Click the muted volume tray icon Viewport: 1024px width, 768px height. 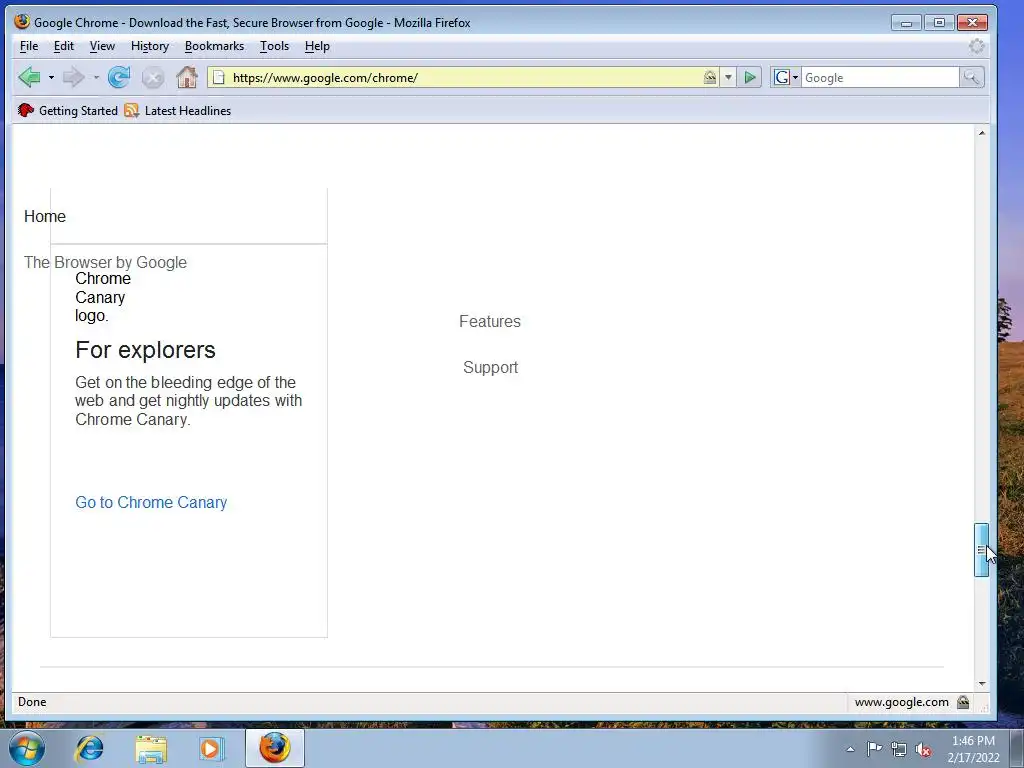point(923,749)
